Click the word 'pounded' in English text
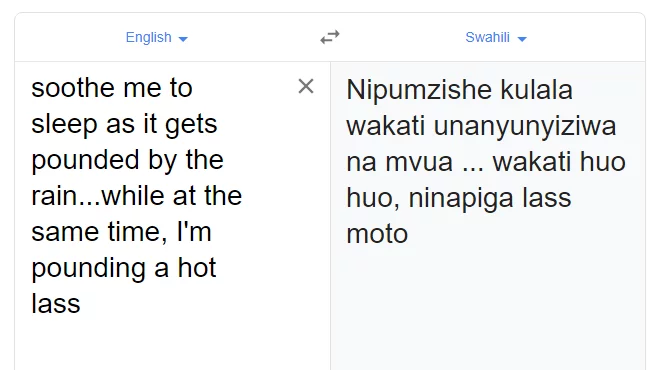 pyautogui.click(x=85, y=161)
